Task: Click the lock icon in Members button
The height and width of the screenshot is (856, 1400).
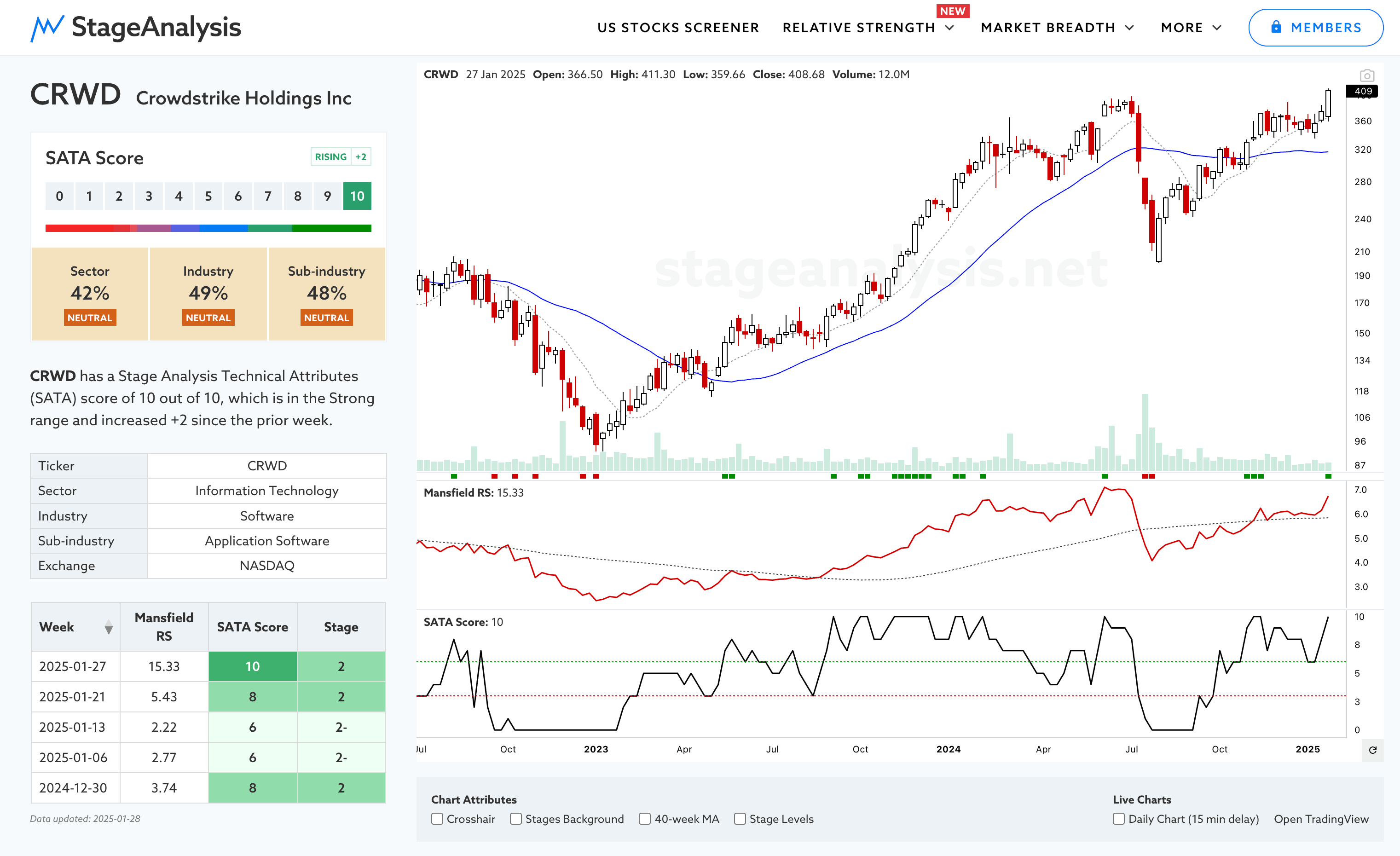Action: 1276,27
